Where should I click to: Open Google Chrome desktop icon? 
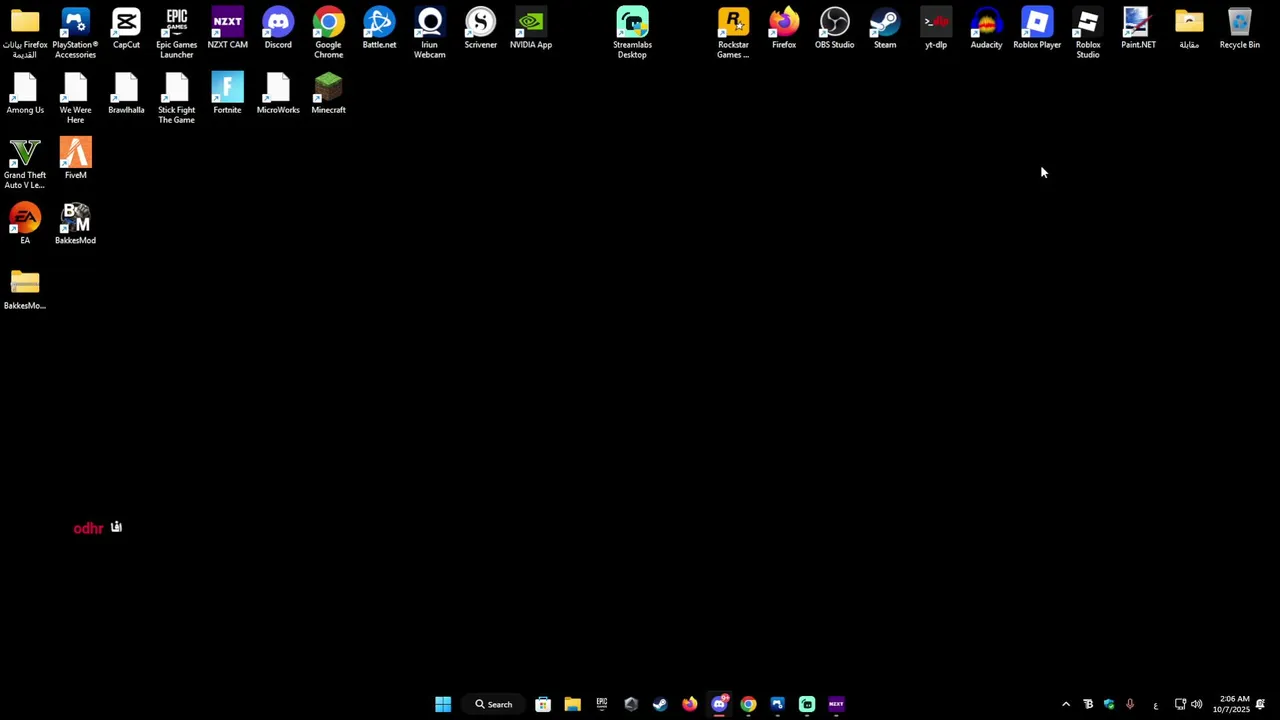[x=328, y=33]
